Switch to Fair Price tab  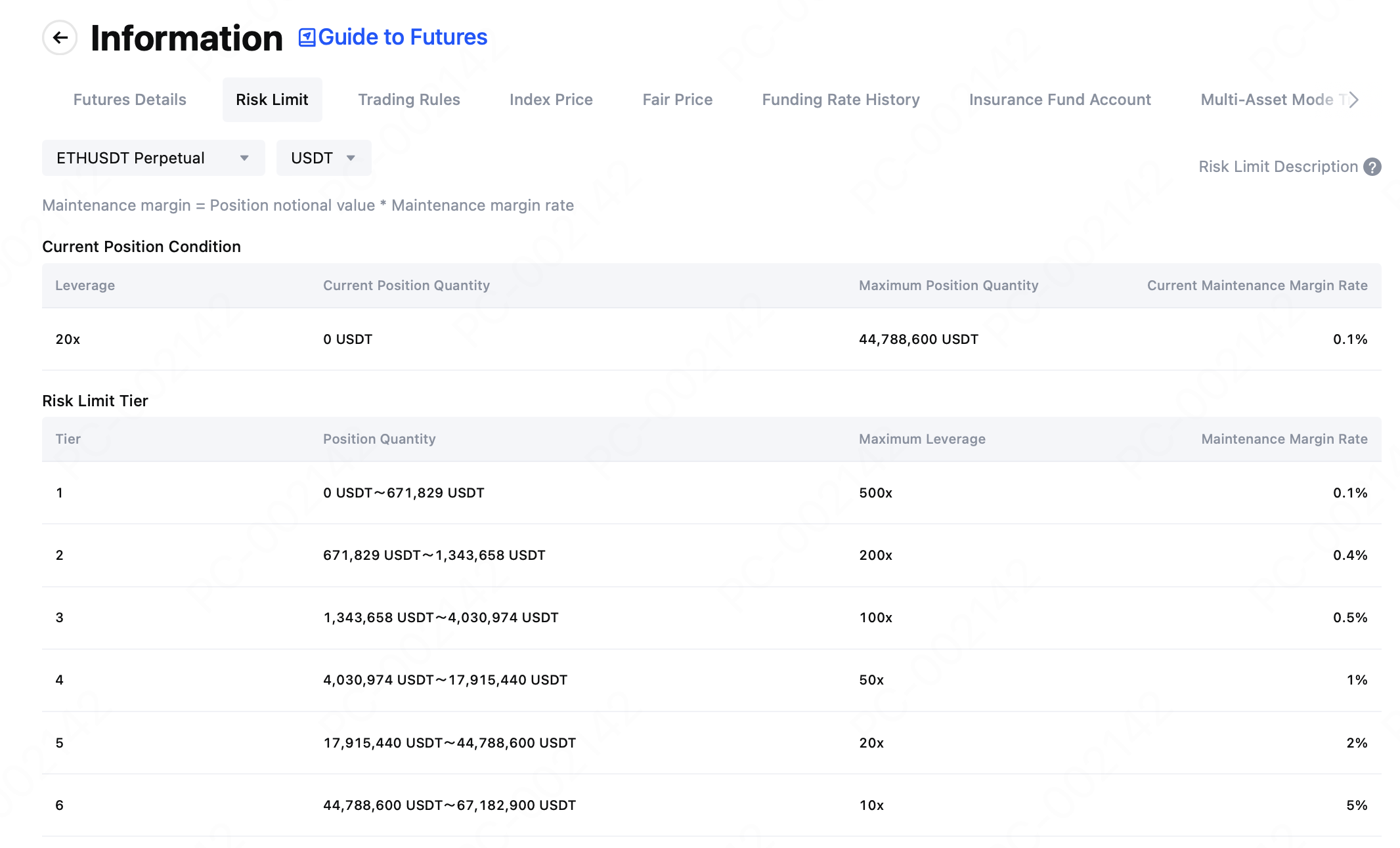[x=677, y=100]
